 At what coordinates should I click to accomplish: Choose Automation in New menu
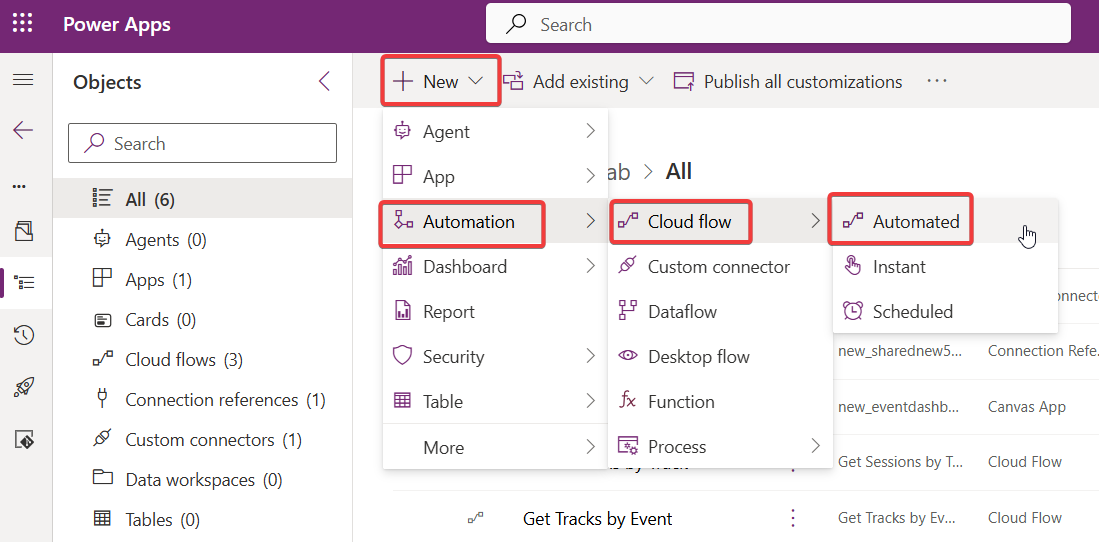point(495,222)
